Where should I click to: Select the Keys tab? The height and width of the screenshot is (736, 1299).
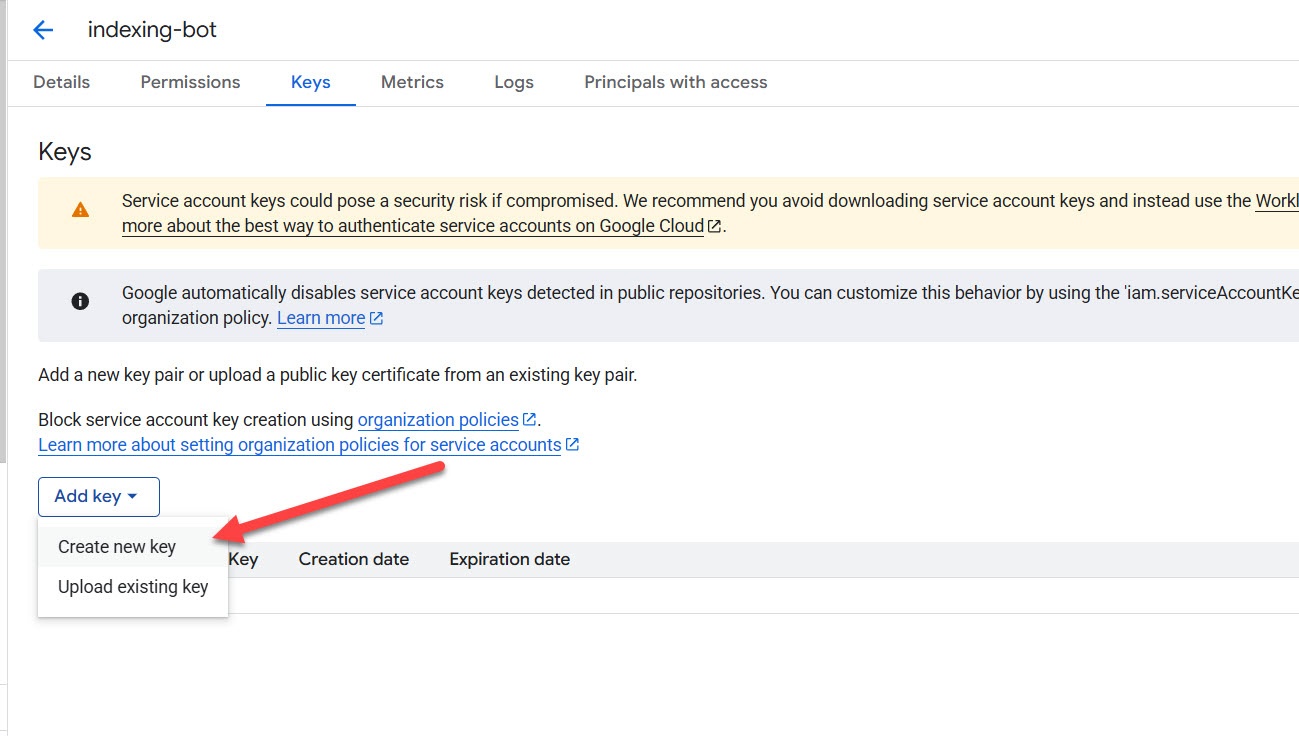click(311, 83)
